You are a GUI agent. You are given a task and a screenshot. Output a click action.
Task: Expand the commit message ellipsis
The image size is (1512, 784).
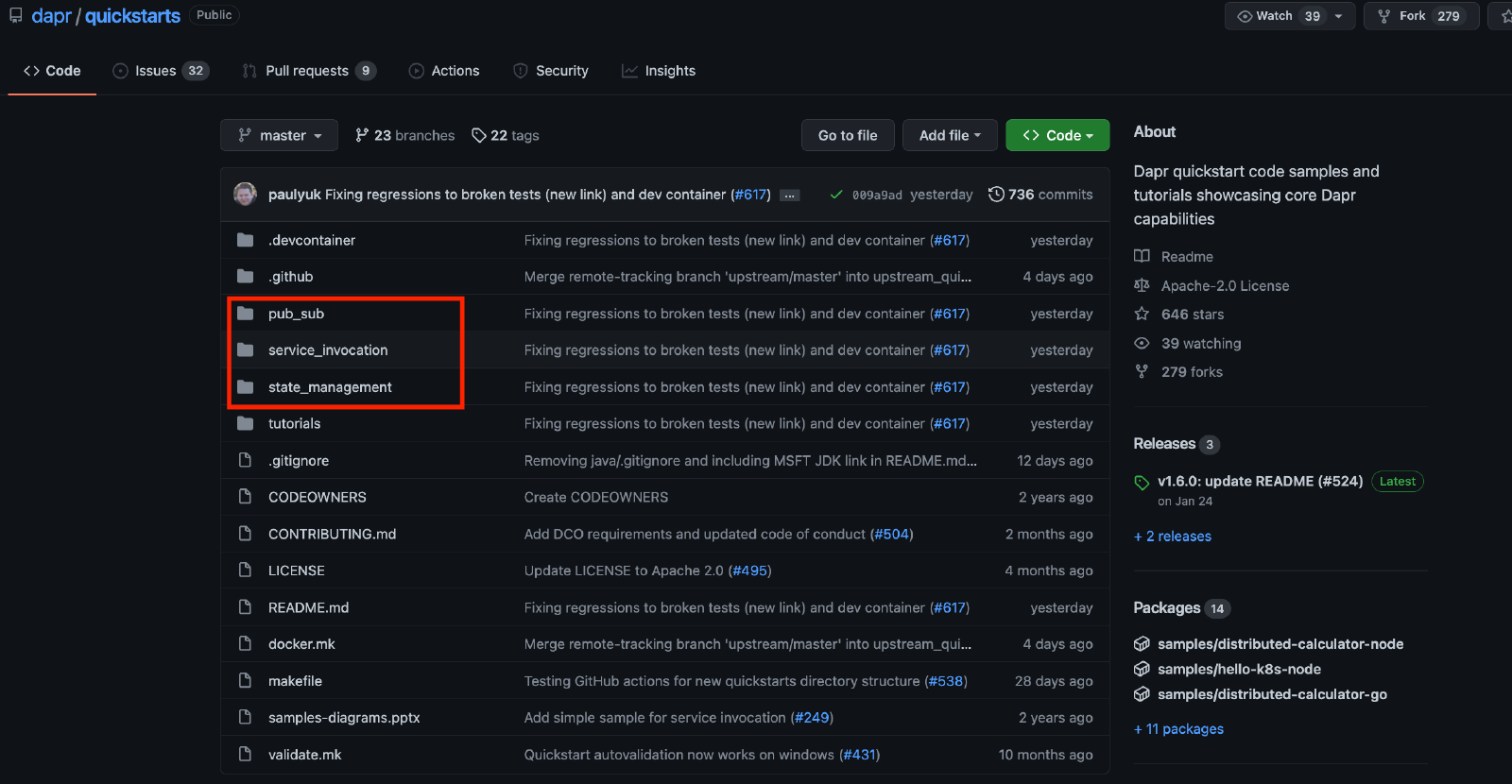(x=790, y=196)
